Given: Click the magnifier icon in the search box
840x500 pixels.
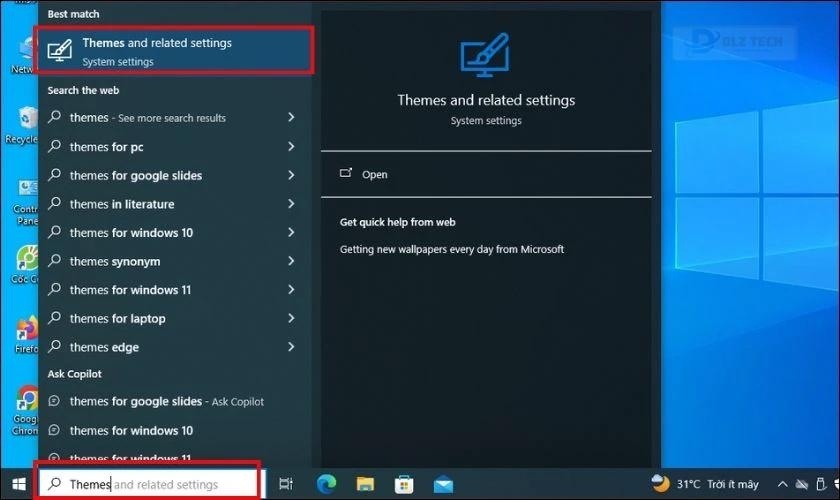Looking at the screenshot, I should click(55, 484).
